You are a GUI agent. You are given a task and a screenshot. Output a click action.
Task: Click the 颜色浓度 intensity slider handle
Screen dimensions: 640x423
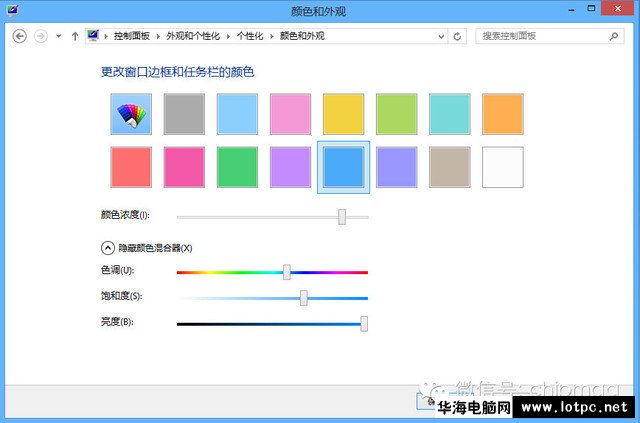point(342,217)
